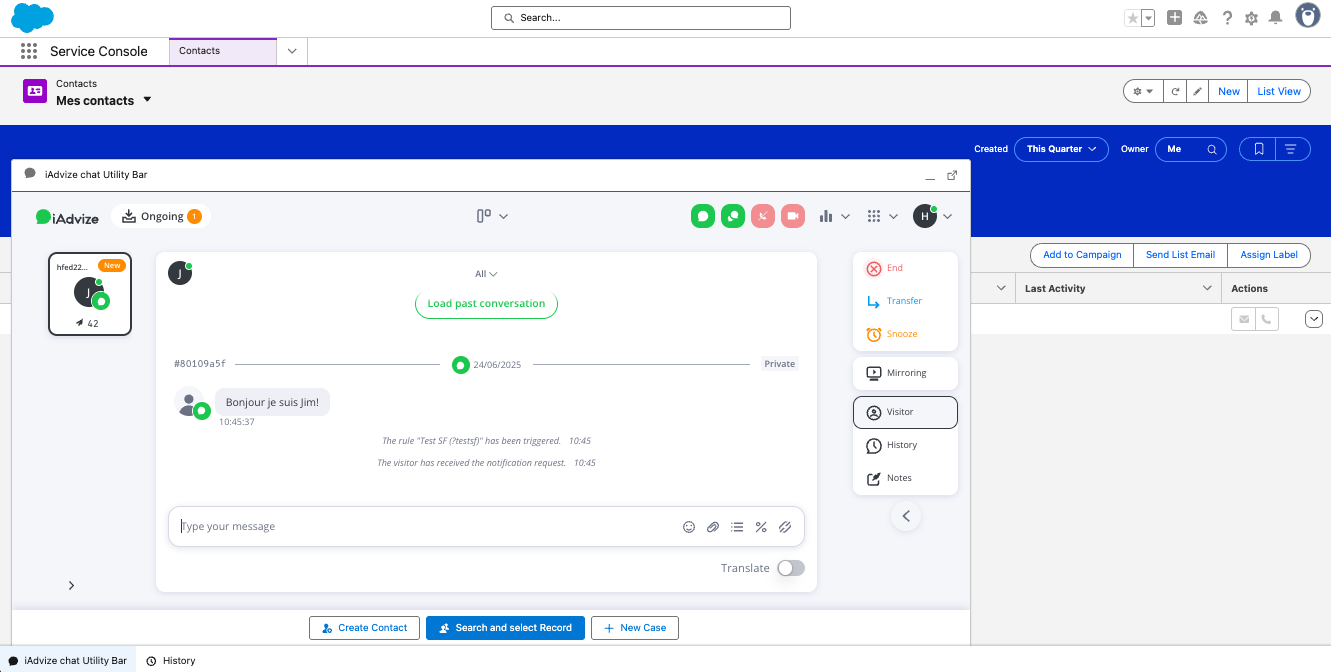Edit the list with pencil icon
Viewport: 1331px width, 672px height.
pos(1198,91)
